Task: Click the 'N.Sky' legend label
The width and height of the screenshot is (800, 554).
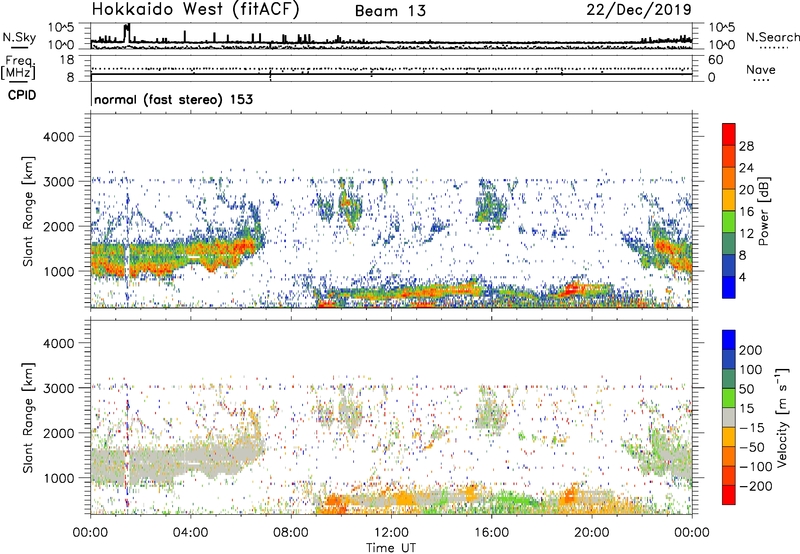Action: coord(19,37)
